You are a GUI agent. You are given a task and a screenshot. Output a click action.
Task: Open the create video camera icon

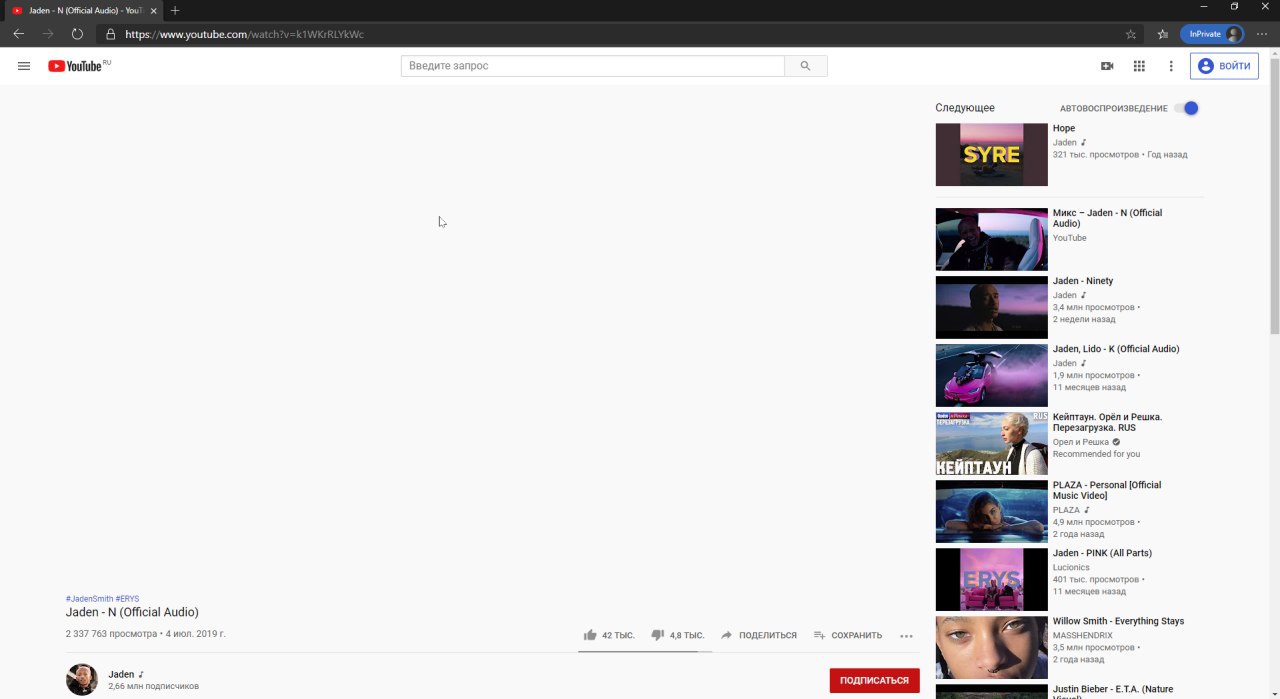(x=1107, y=66)
